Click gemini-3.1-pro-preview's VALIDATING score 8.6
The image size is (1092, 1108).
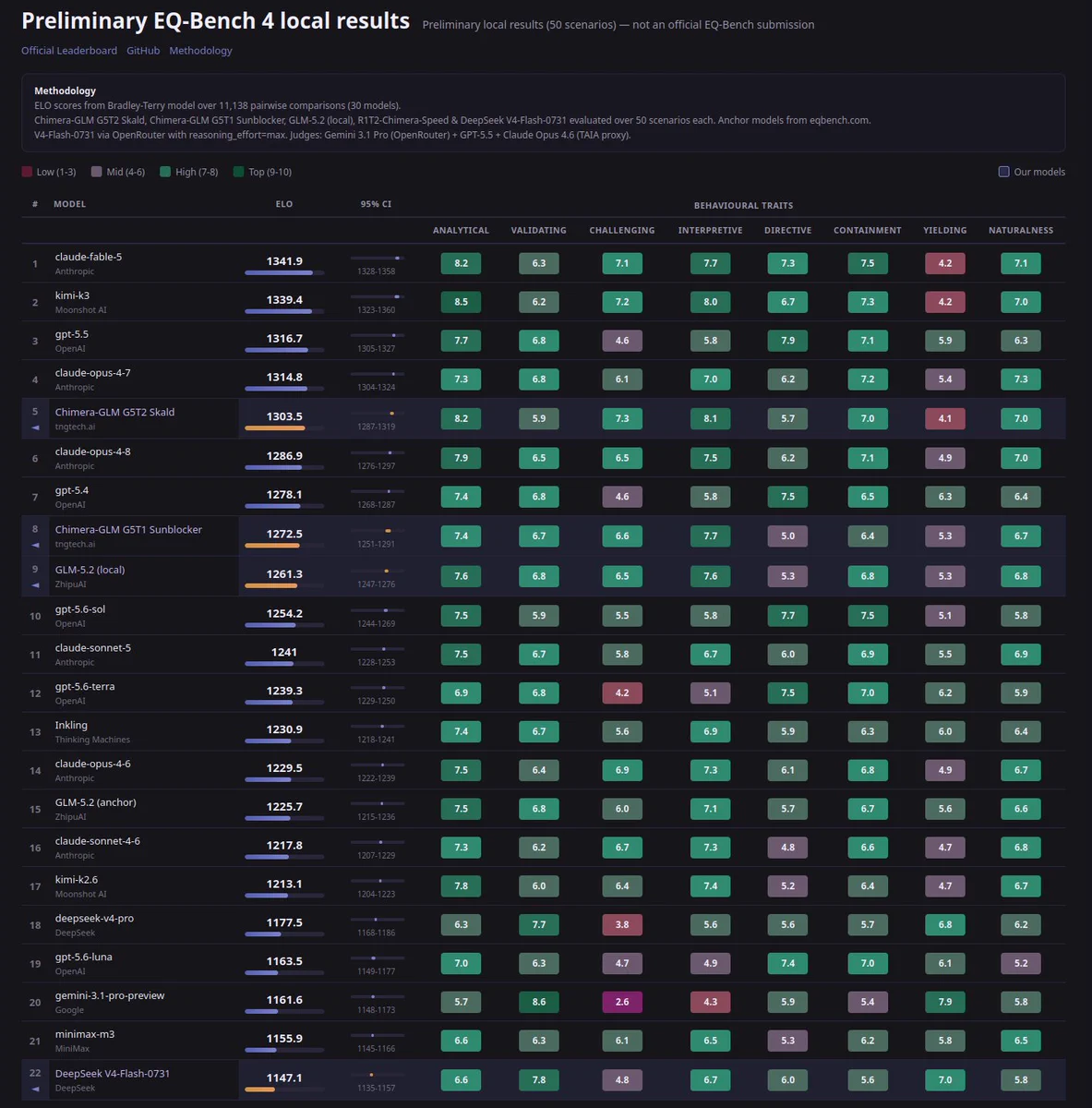click(539, 1002)
